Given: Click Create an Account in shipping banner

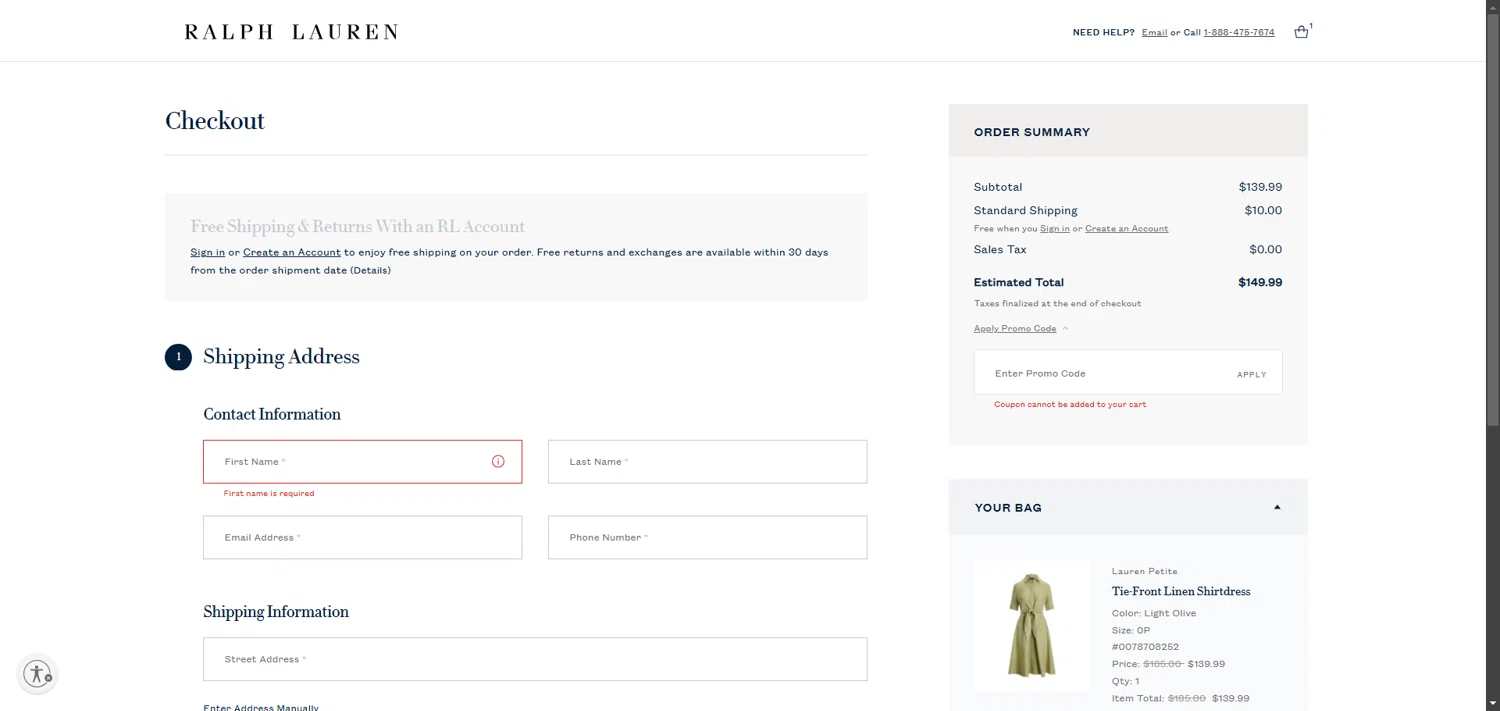Looking at the screenshot, I should tap(291, 253).
